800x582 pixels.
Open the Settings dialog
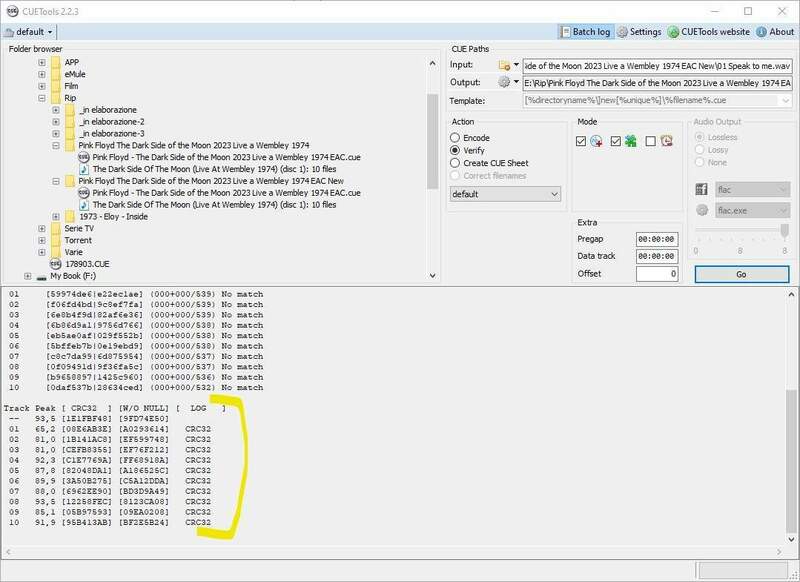click(638, 32)
